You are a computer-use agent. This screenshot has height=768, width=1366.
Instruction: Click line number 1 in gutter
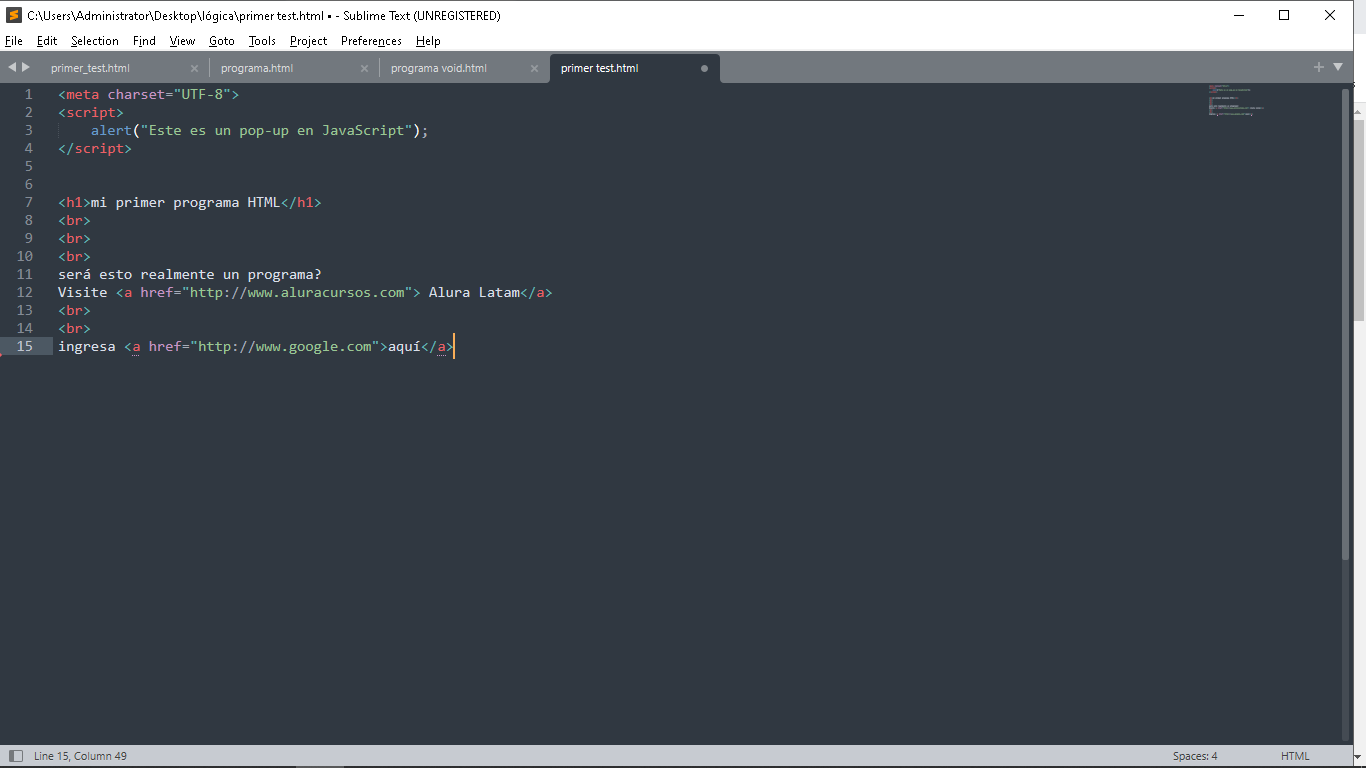29,94
